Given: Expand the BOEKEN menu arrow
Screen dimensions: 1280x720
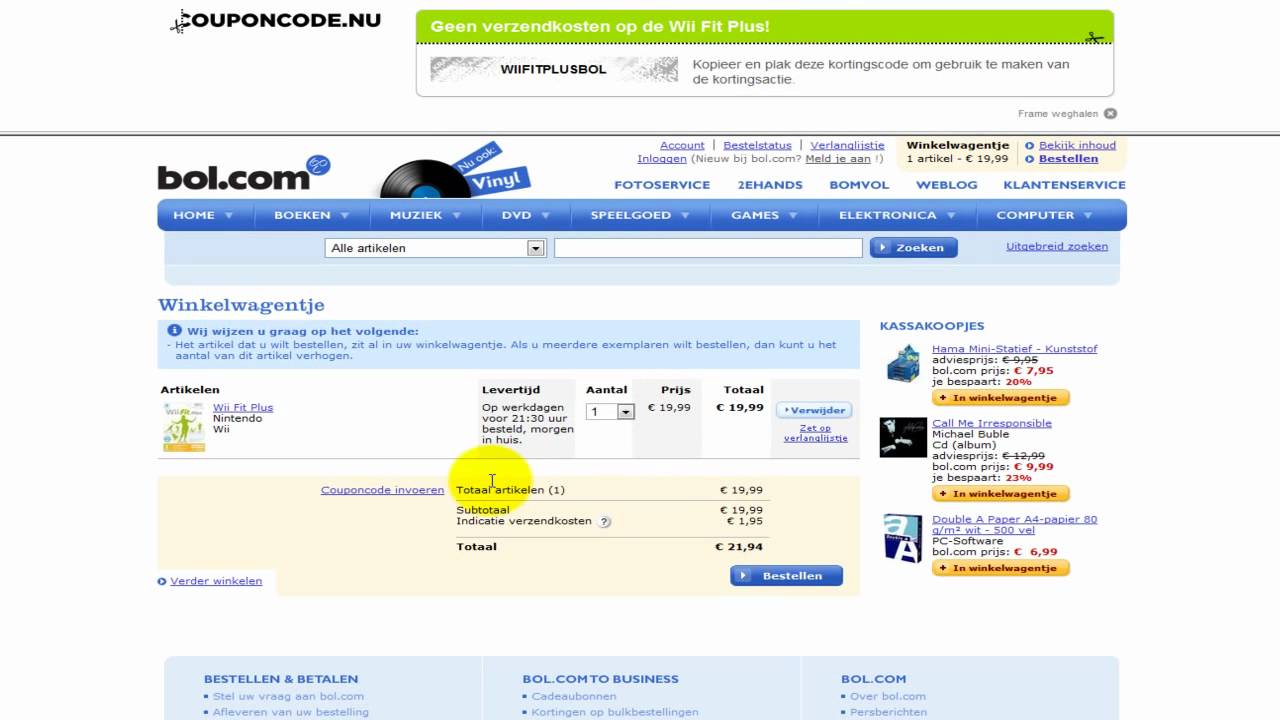Looking at the screenshot, I should pos(345,216).
